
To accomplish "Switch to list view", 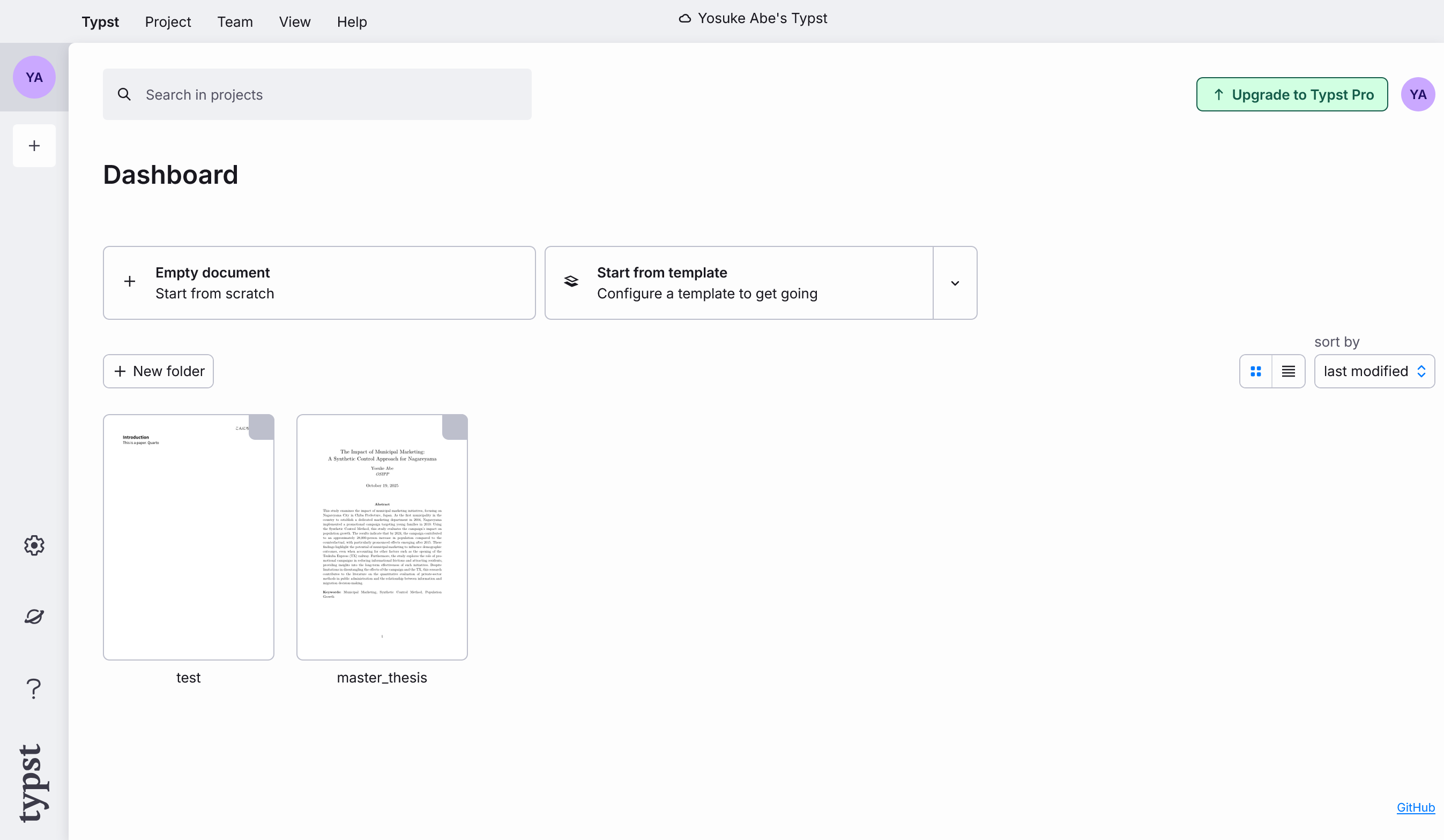I will tap(1288, 371).
